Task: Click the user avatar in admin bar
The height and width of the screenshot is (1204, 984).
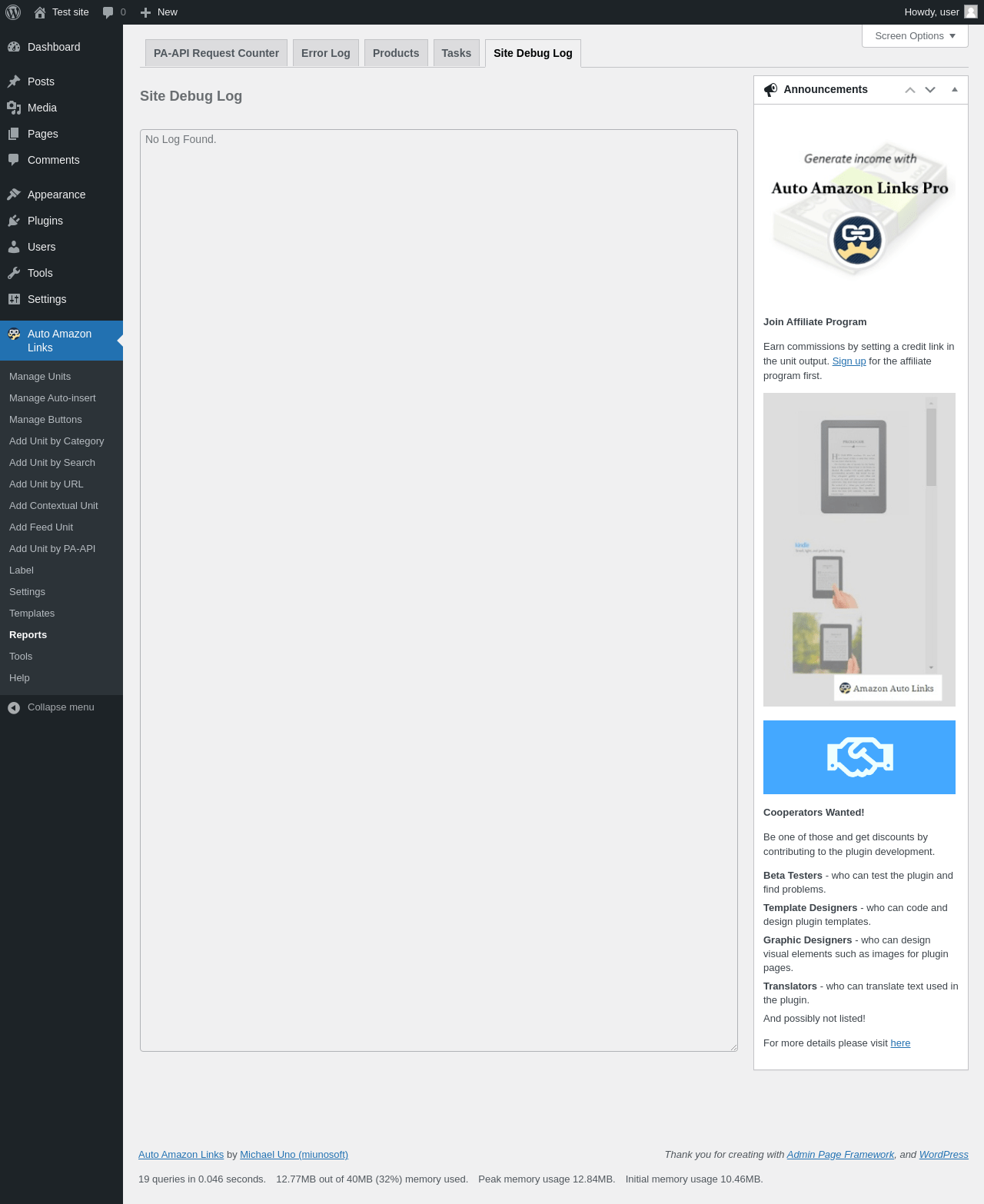Action: [x=971, y=12]
